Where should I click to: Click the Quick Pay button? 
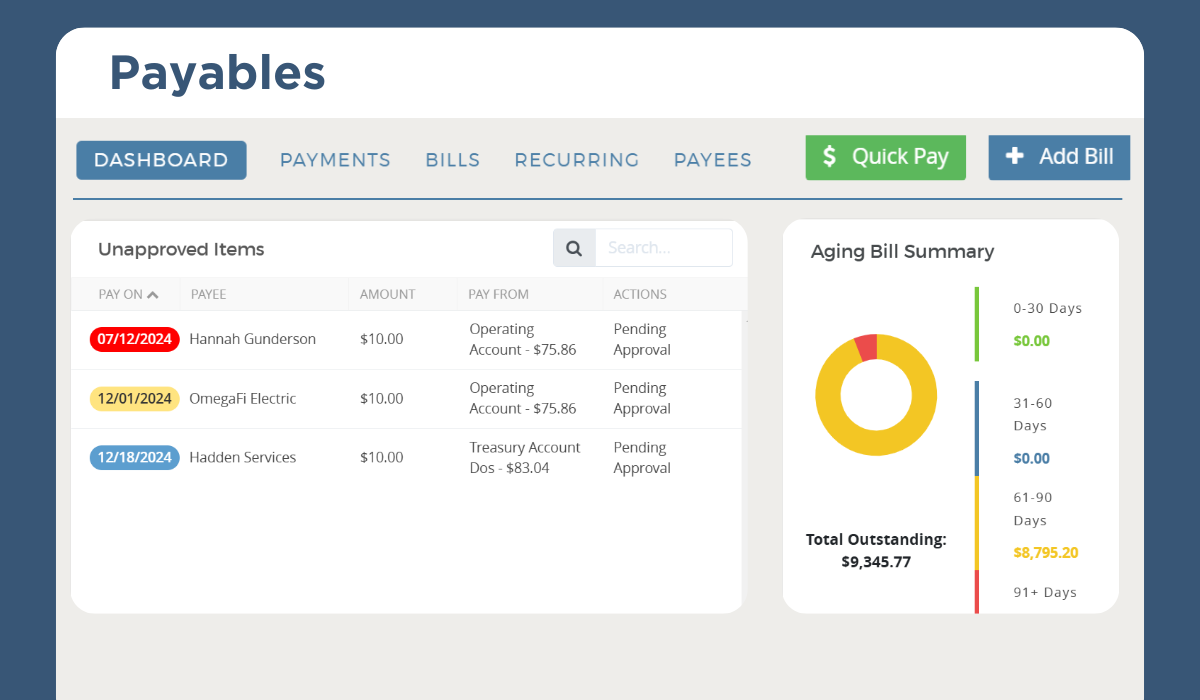point(885,157)
